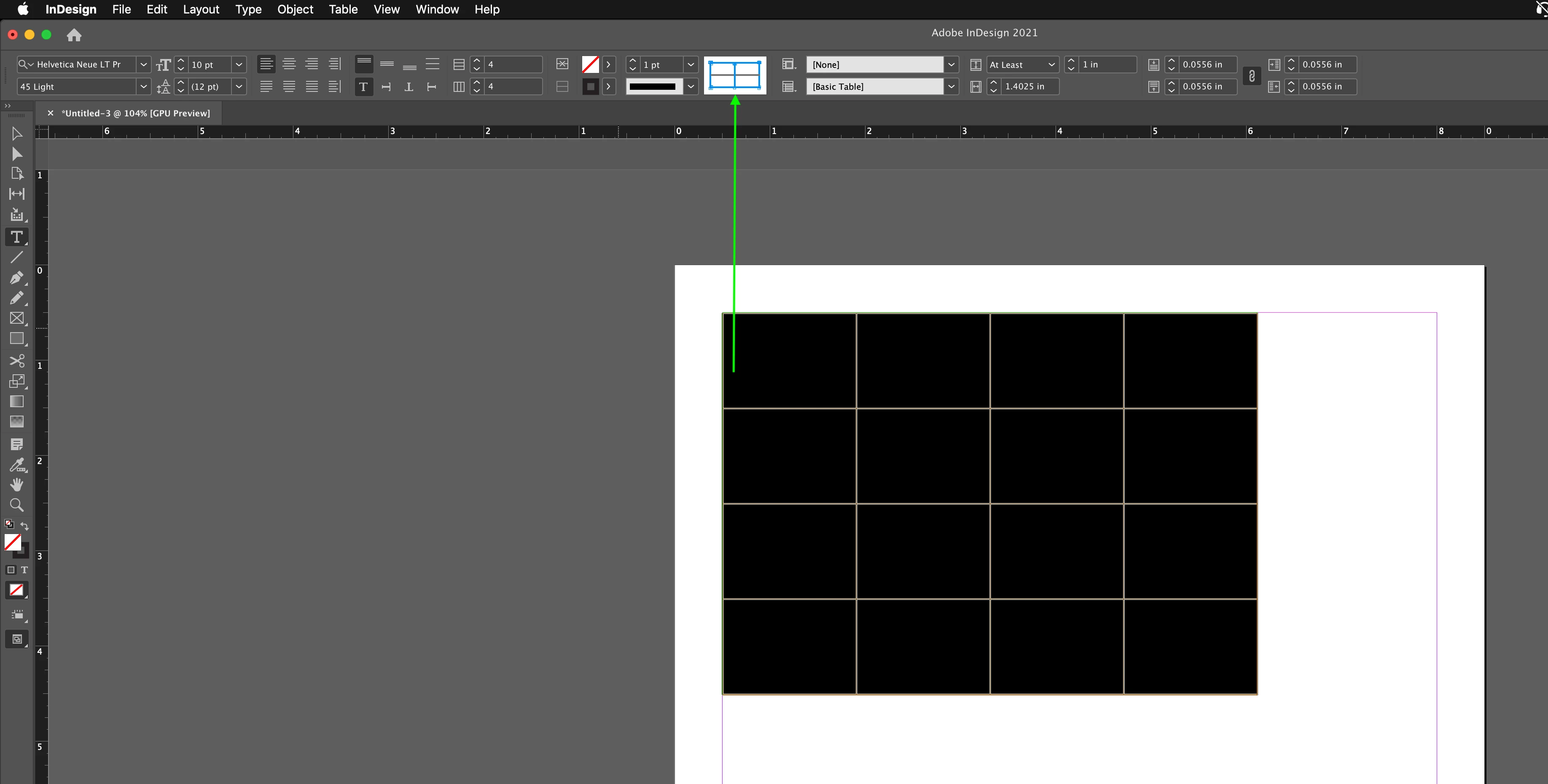Open the Table menu
The height and width of the screenshot is (784, 1548).
(343, 9)
